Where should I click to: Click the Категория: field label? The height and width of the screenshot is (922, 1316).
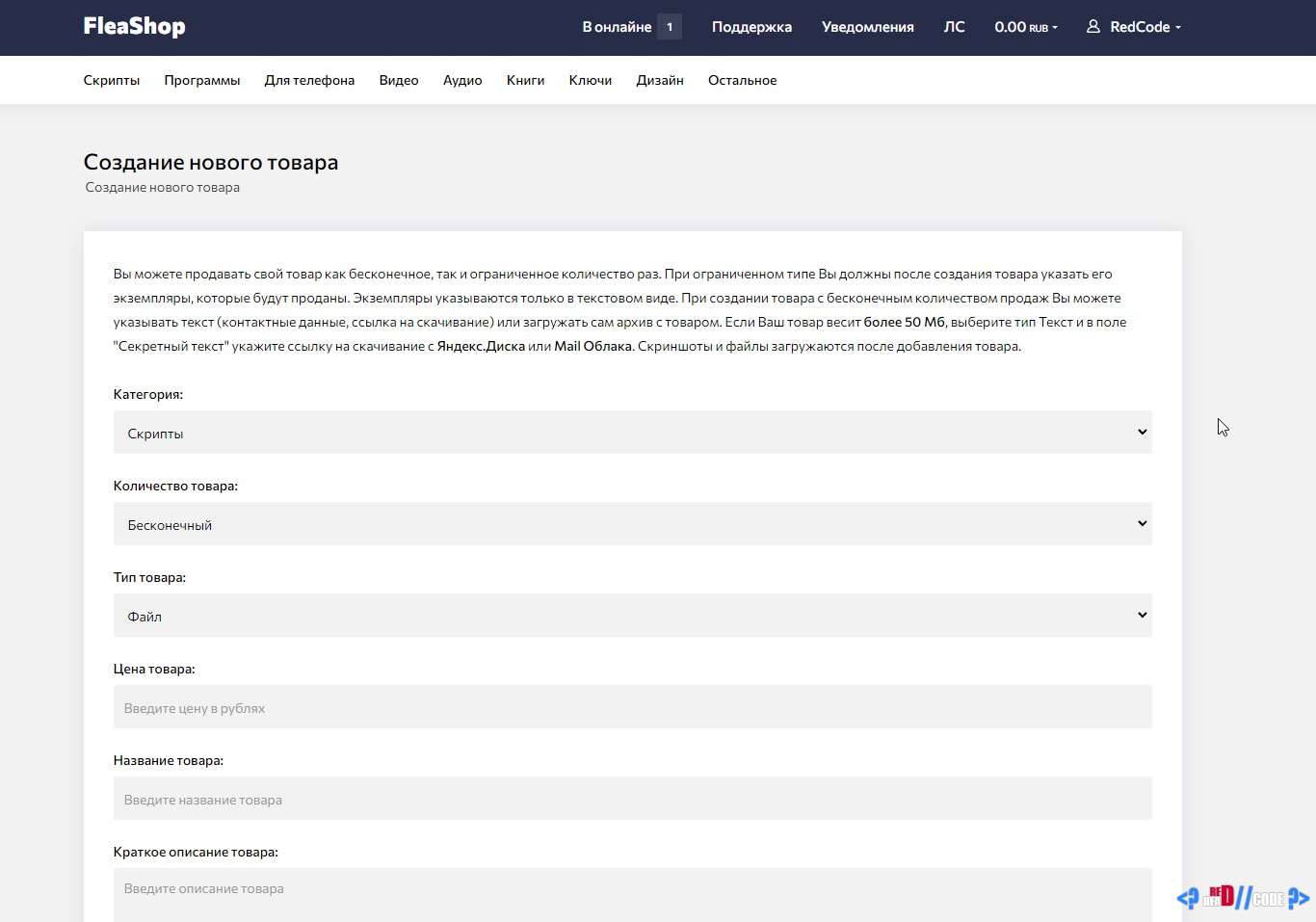[x=148, y=394]
